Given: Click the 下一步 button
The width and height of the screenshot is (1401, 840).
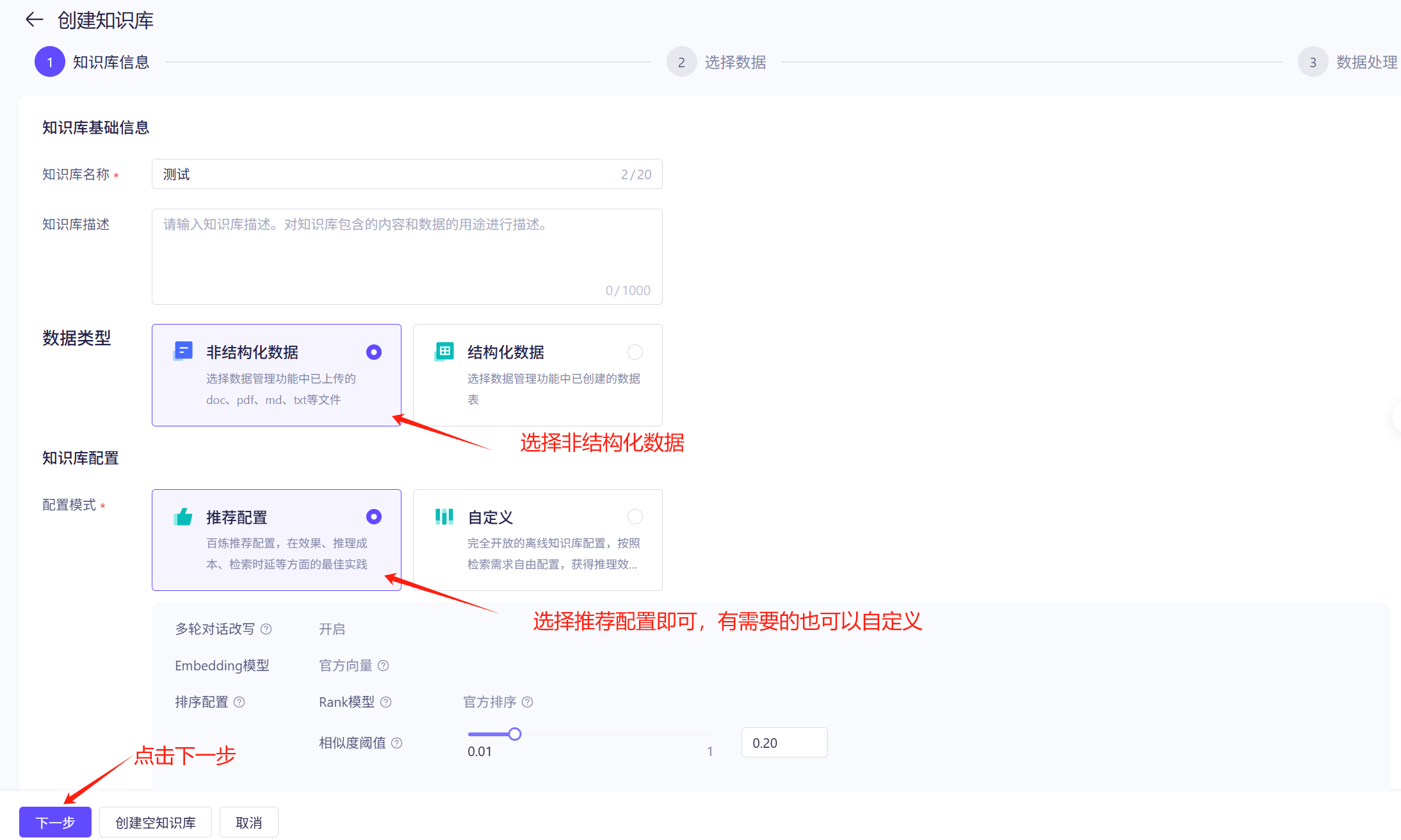Looking at the screenshot, I should [55, 822].
